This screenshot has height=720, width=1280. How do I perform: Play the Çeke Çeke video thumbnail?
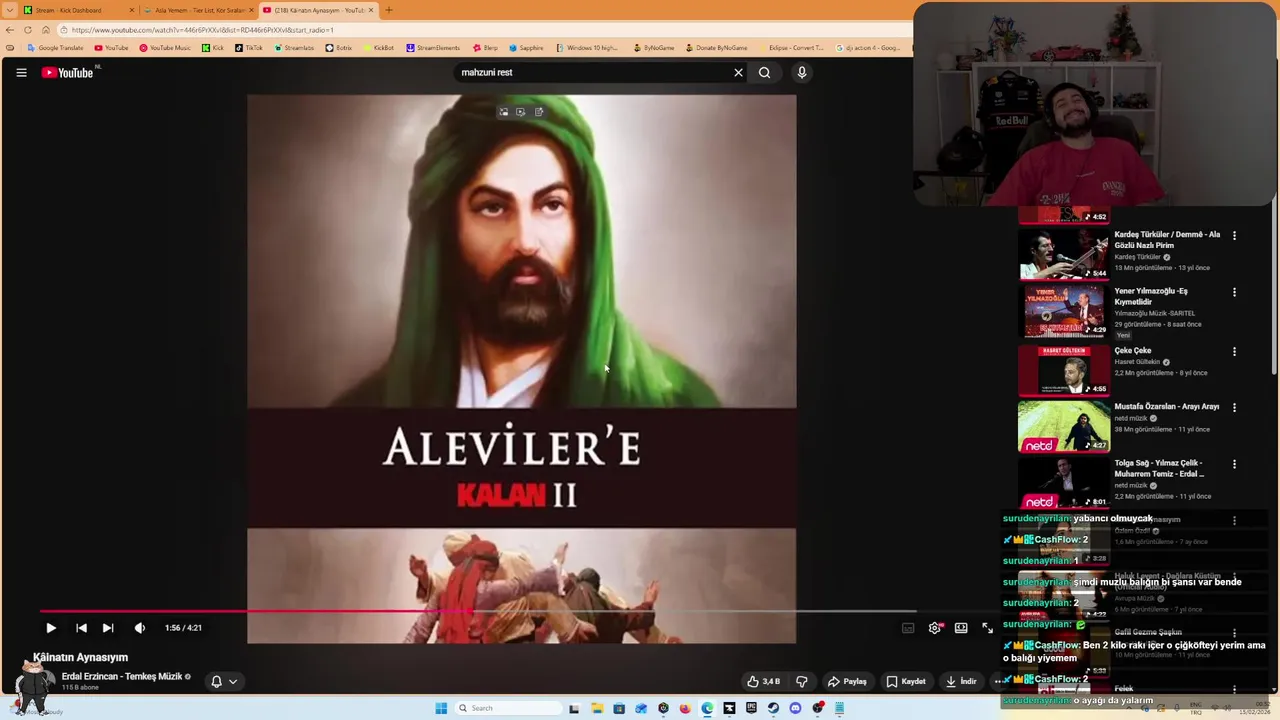[1064, 370]
